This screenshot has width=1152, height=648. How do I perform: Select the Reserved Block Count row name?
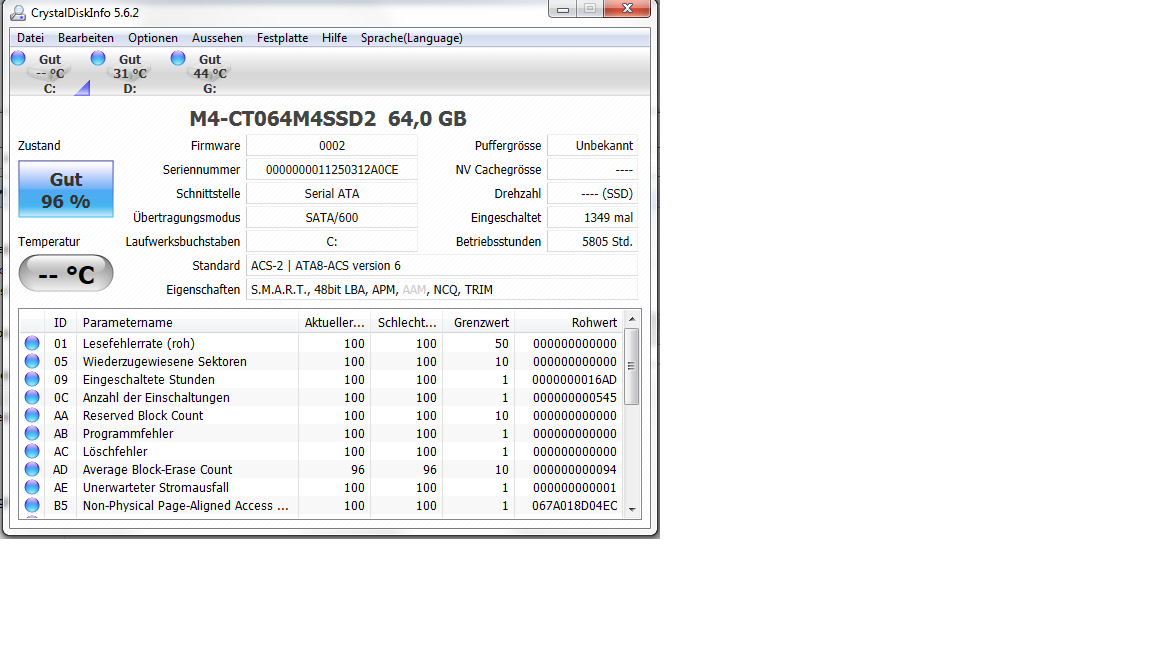143,415
